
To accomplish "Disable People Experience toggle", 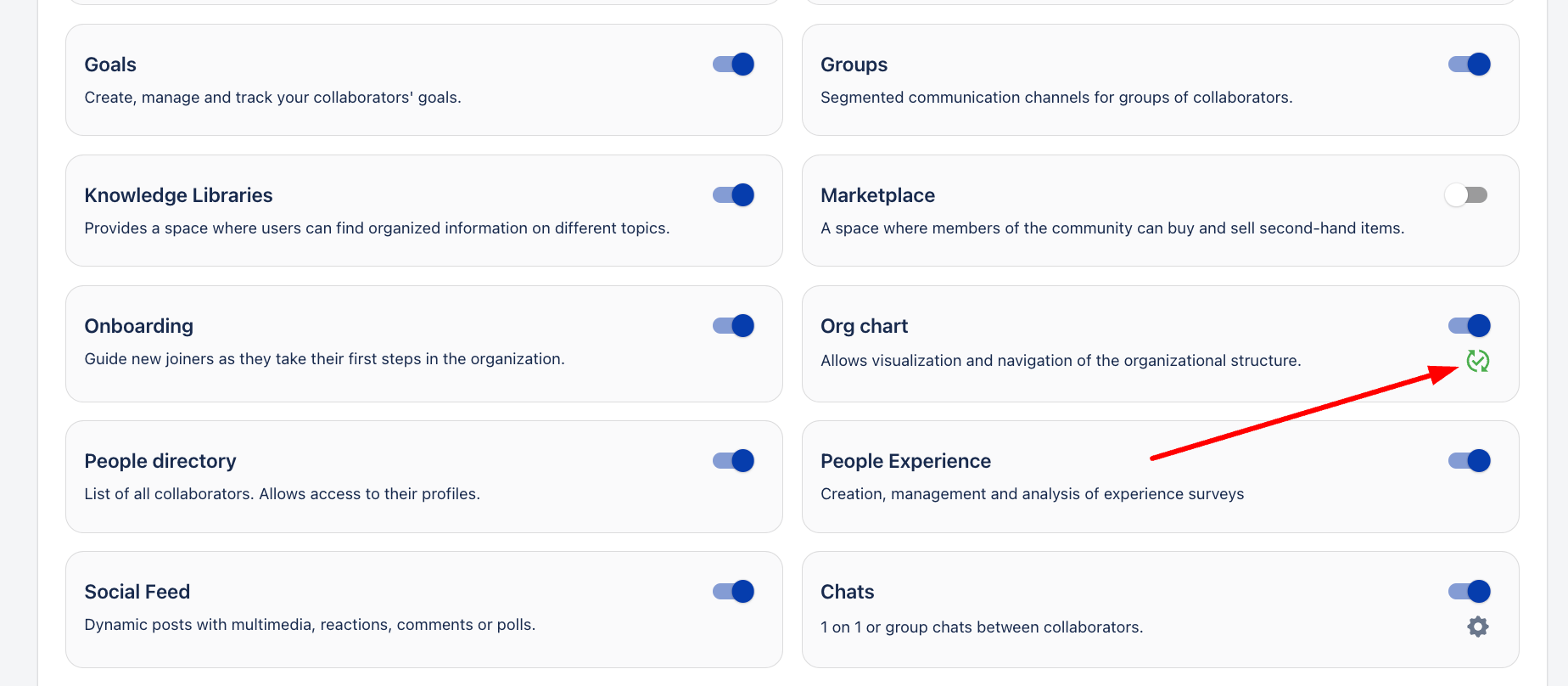I will pyautogui.click(x=1470, y=461).
